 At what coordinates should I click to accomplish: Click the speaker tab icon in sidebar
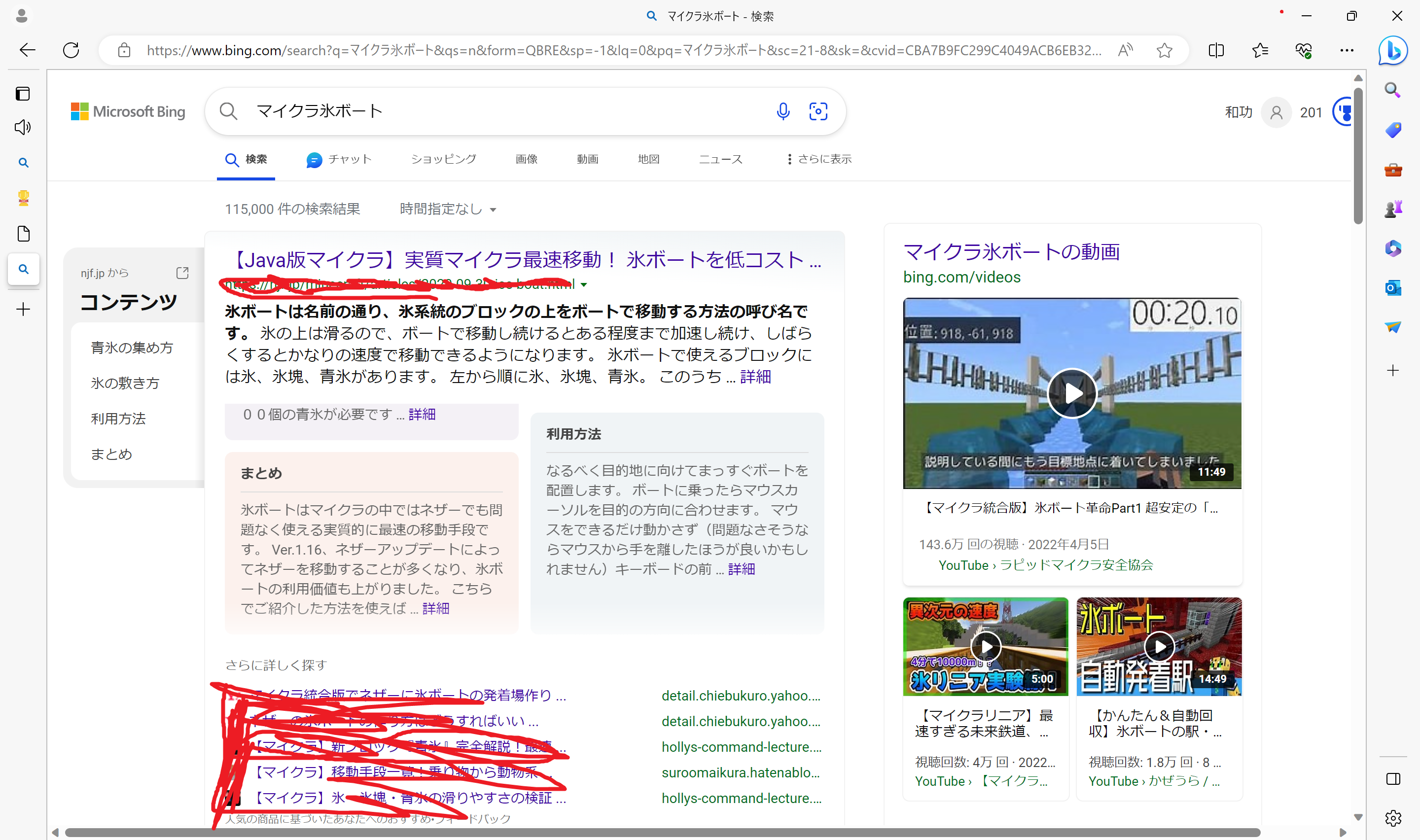point(23,127)
